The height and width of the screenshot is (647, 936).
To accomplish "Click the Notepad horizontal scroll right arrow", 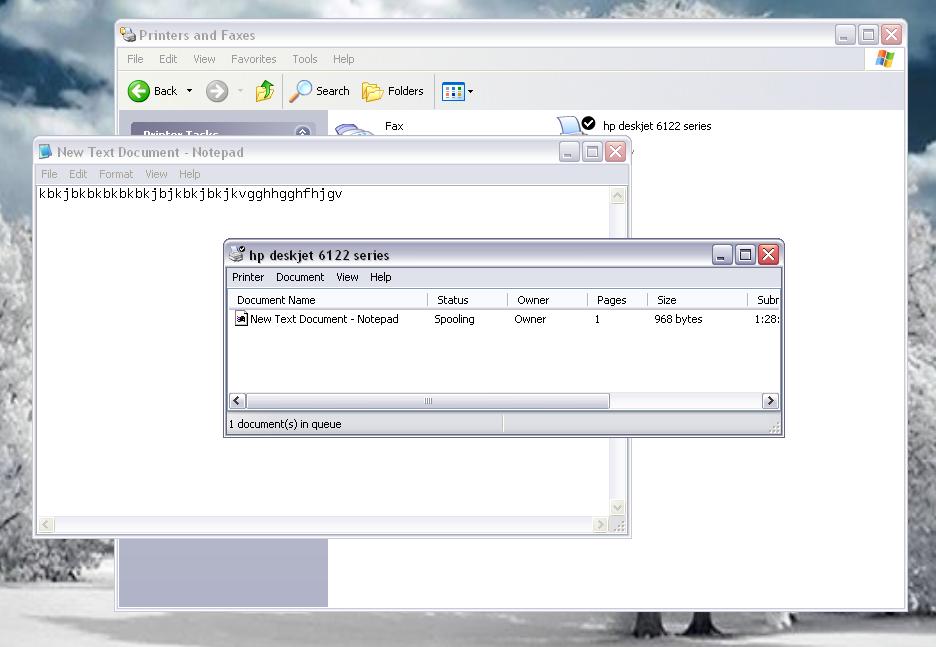I will point(601,525).
